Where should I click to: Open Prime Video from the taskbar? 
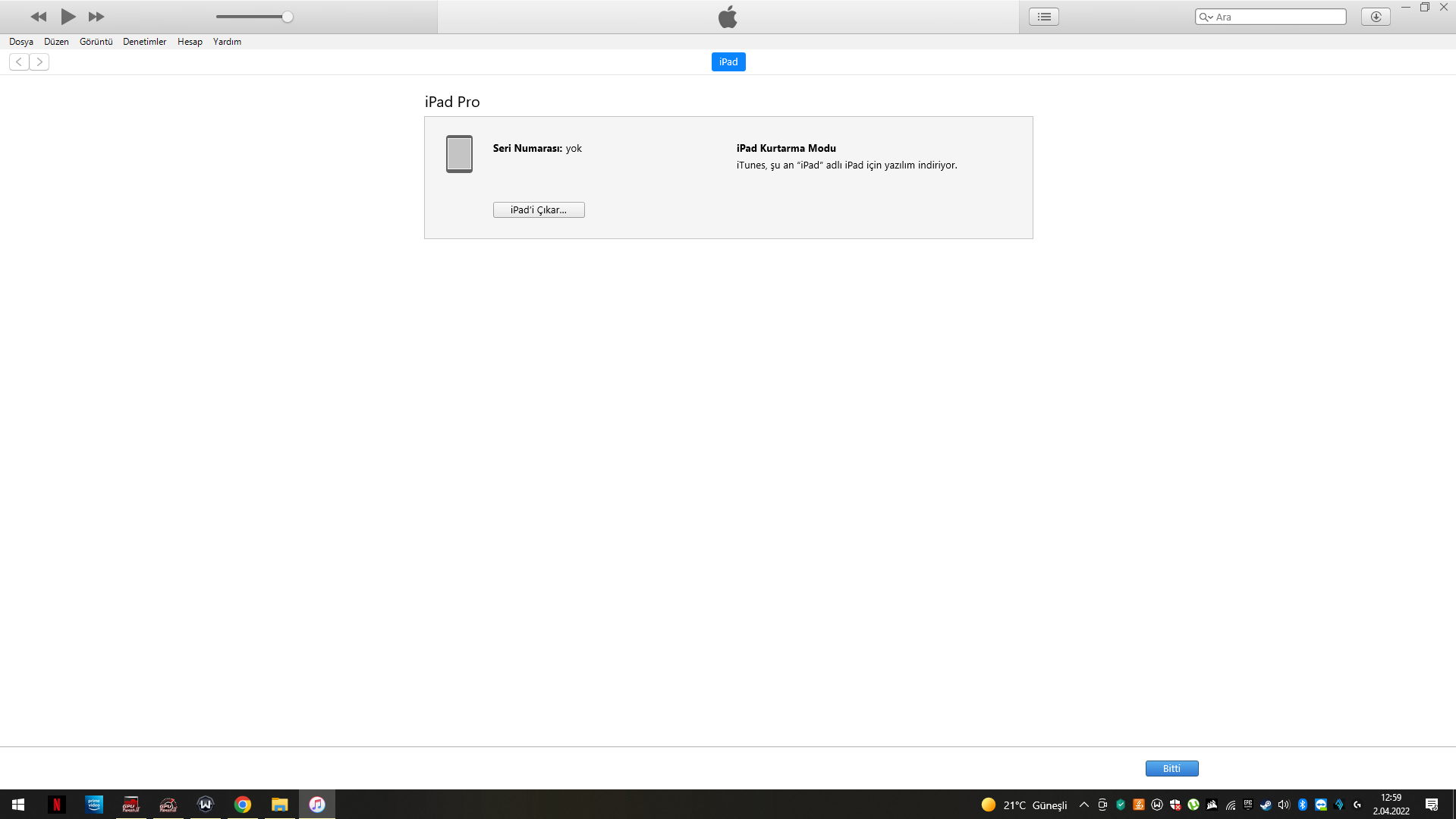pos(94,805)
